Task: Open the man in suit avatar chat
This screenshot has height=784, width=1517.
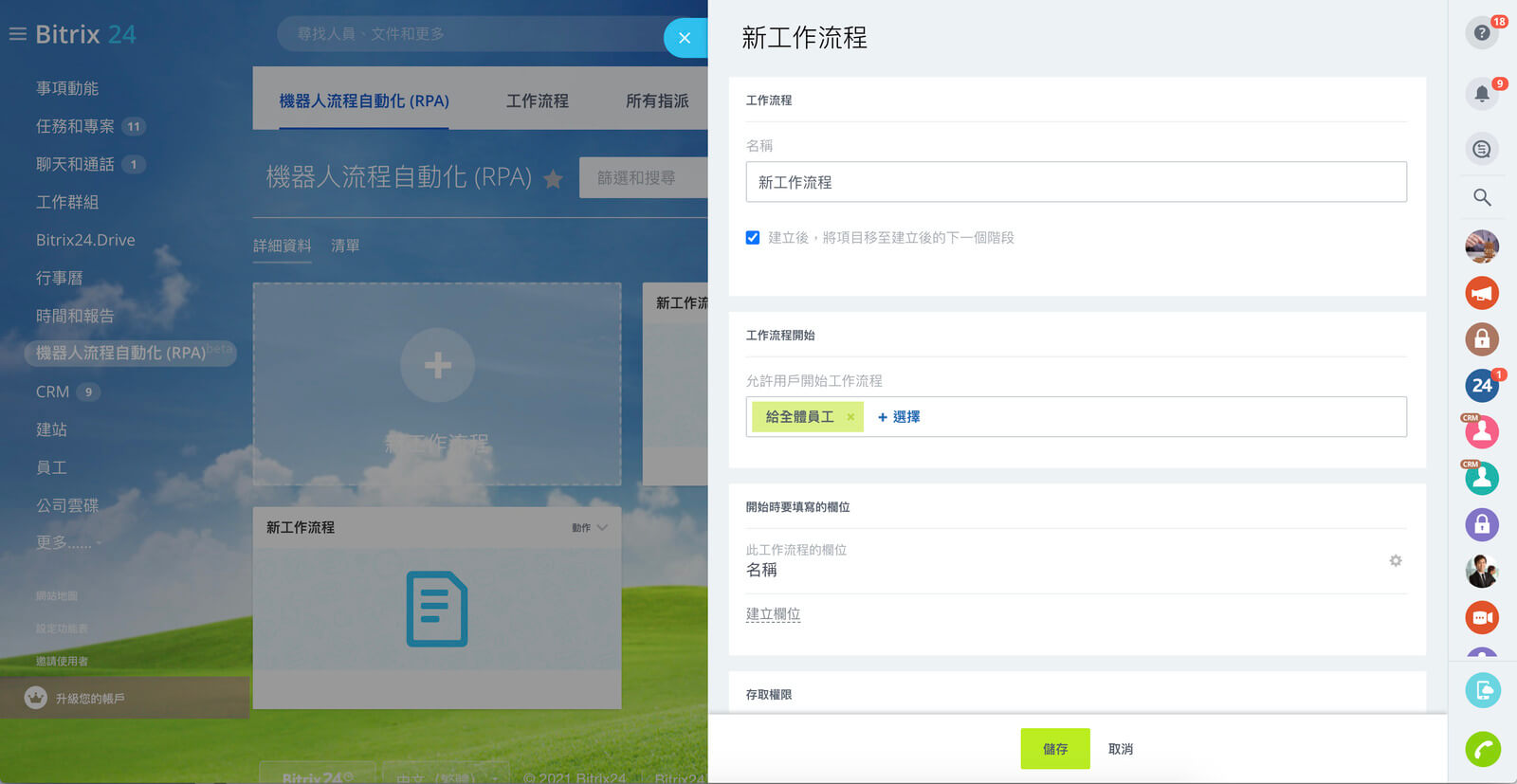Action: (x=1482, y=572)
